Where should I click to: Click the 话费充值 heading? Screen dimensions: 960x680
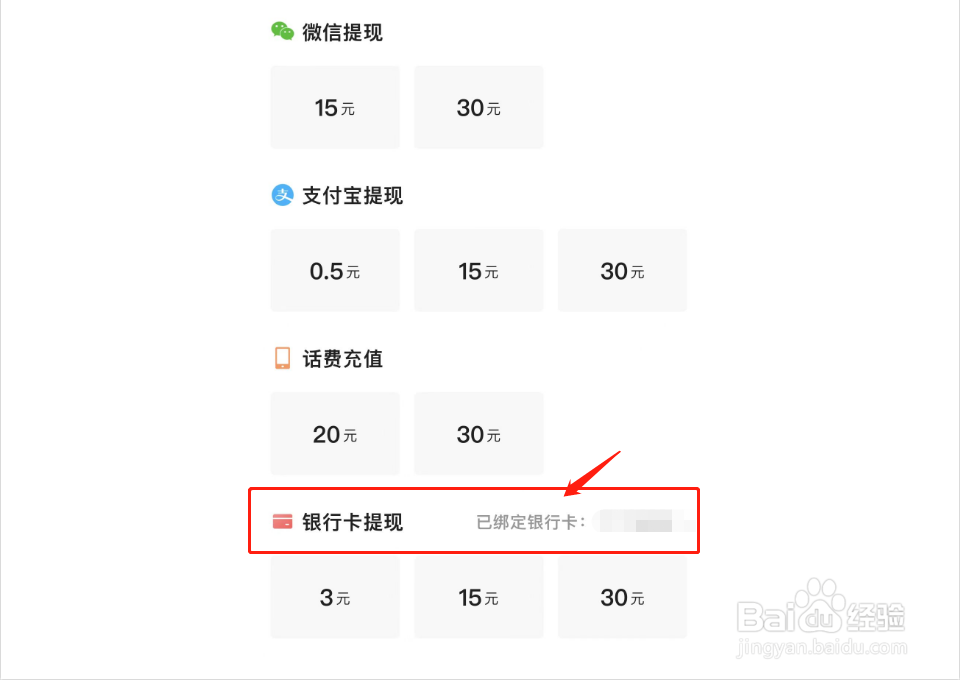click(x=342, y=359)
